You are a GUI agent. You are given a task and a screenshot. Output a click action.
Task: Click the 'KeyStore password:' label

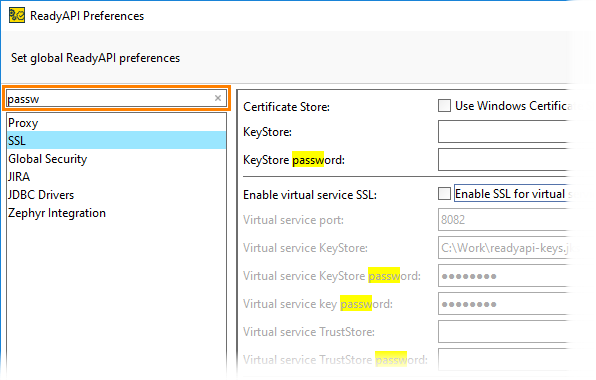point(294,160)
